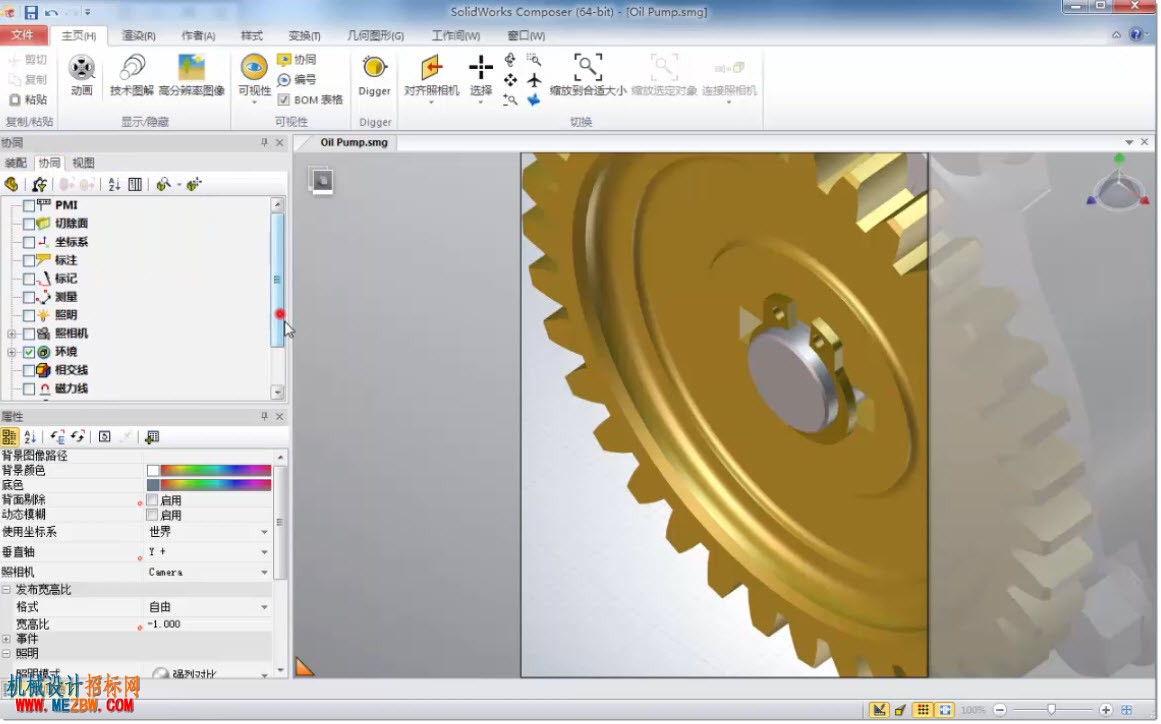Click the grid mode icon in status bar
This screenshot has width=1161, height=724.
tap(923, 710)
